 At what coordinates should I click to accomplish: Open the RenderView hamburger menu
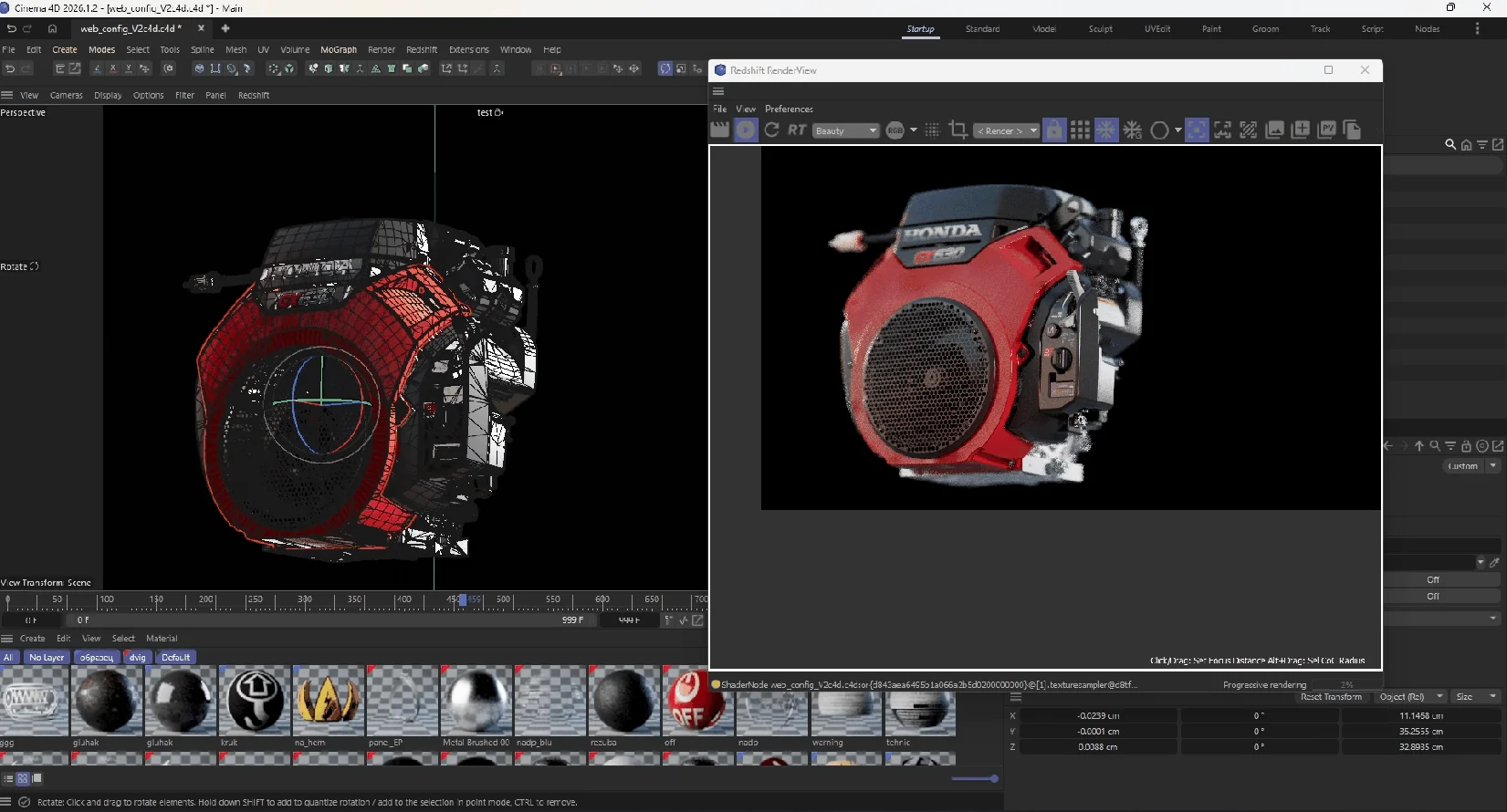click(718, 91)
